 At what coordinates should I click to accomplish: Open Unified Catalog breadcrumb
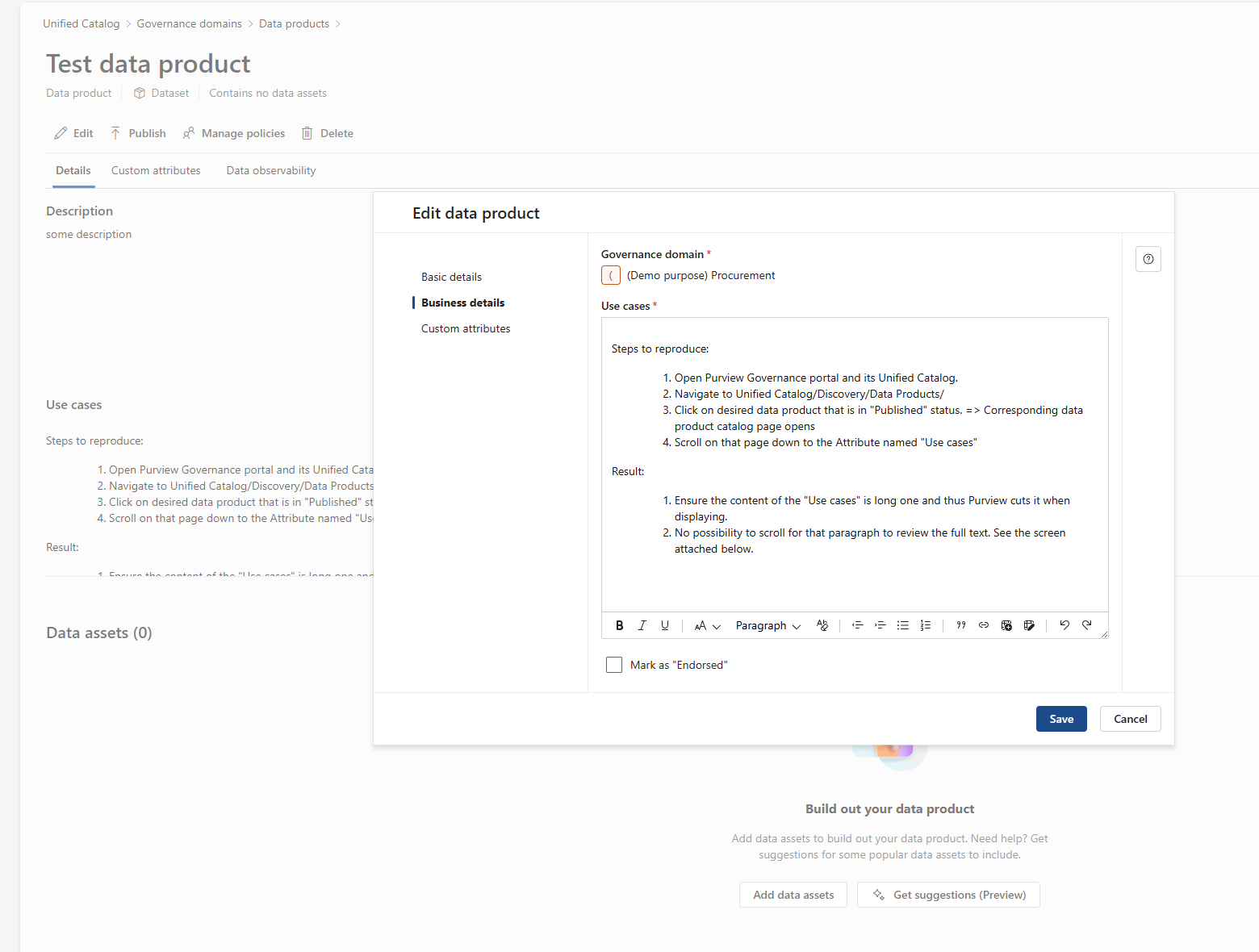click(x=81, y=23)
